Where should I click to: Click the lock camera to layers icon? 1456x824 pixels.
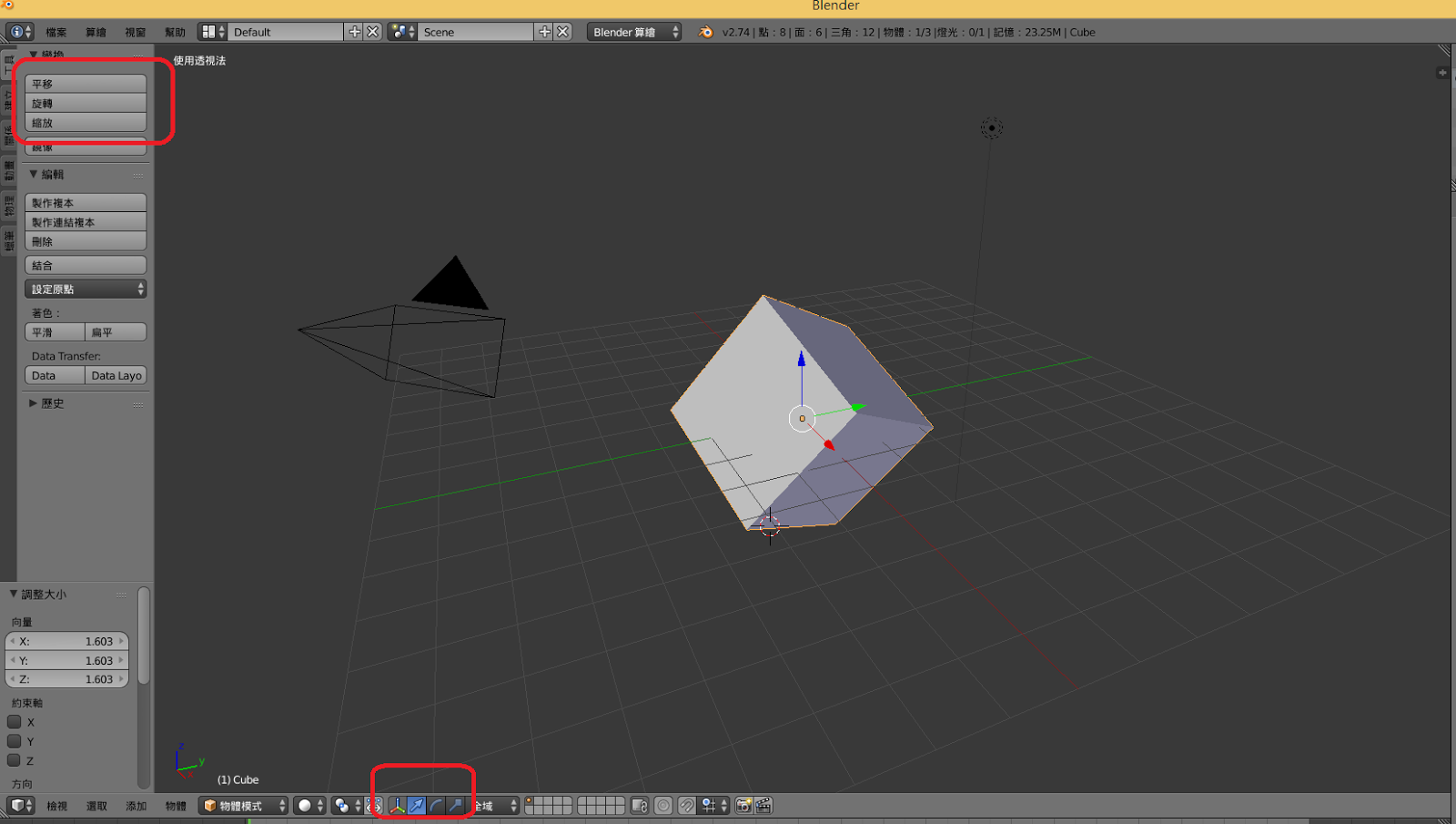coord(640,806)
